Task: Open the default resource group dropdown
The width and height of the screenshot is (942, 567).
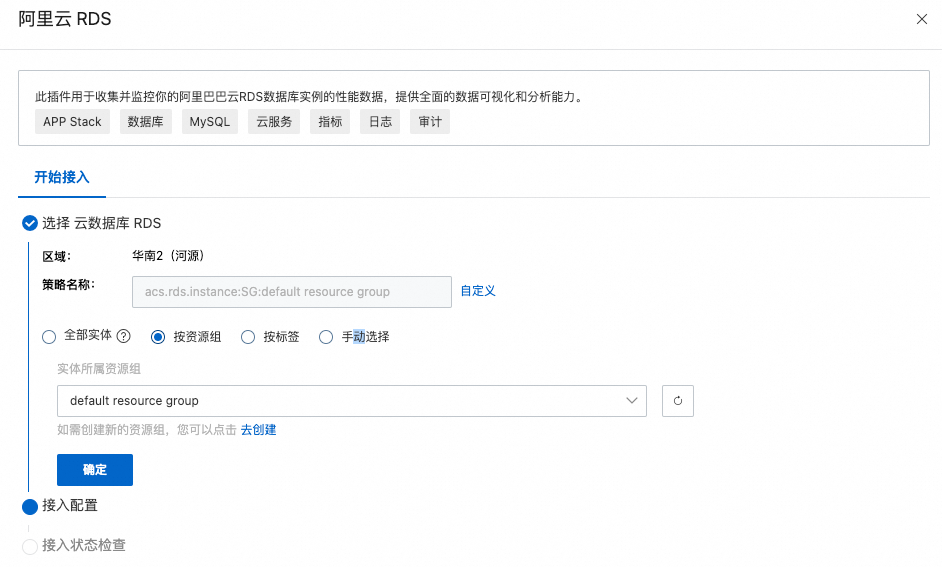Action: pyautogui.click(x=352, y=401)
